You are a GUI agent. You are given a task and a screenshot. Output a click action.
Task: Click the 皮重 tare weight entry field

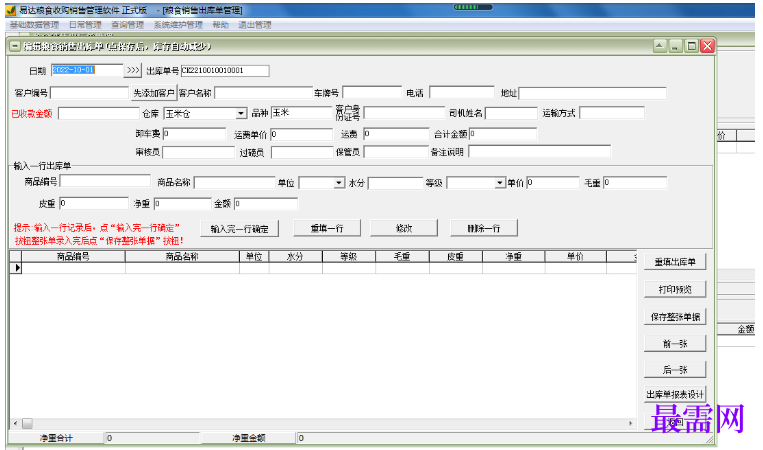(94, 203)
